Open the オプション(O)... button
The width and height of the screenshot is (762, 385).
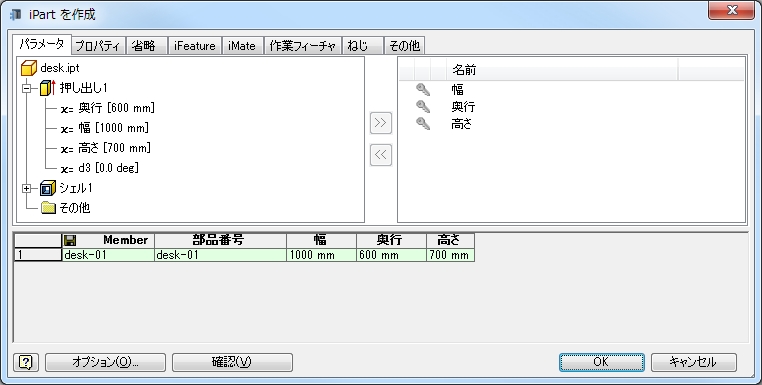click(105, 362)
